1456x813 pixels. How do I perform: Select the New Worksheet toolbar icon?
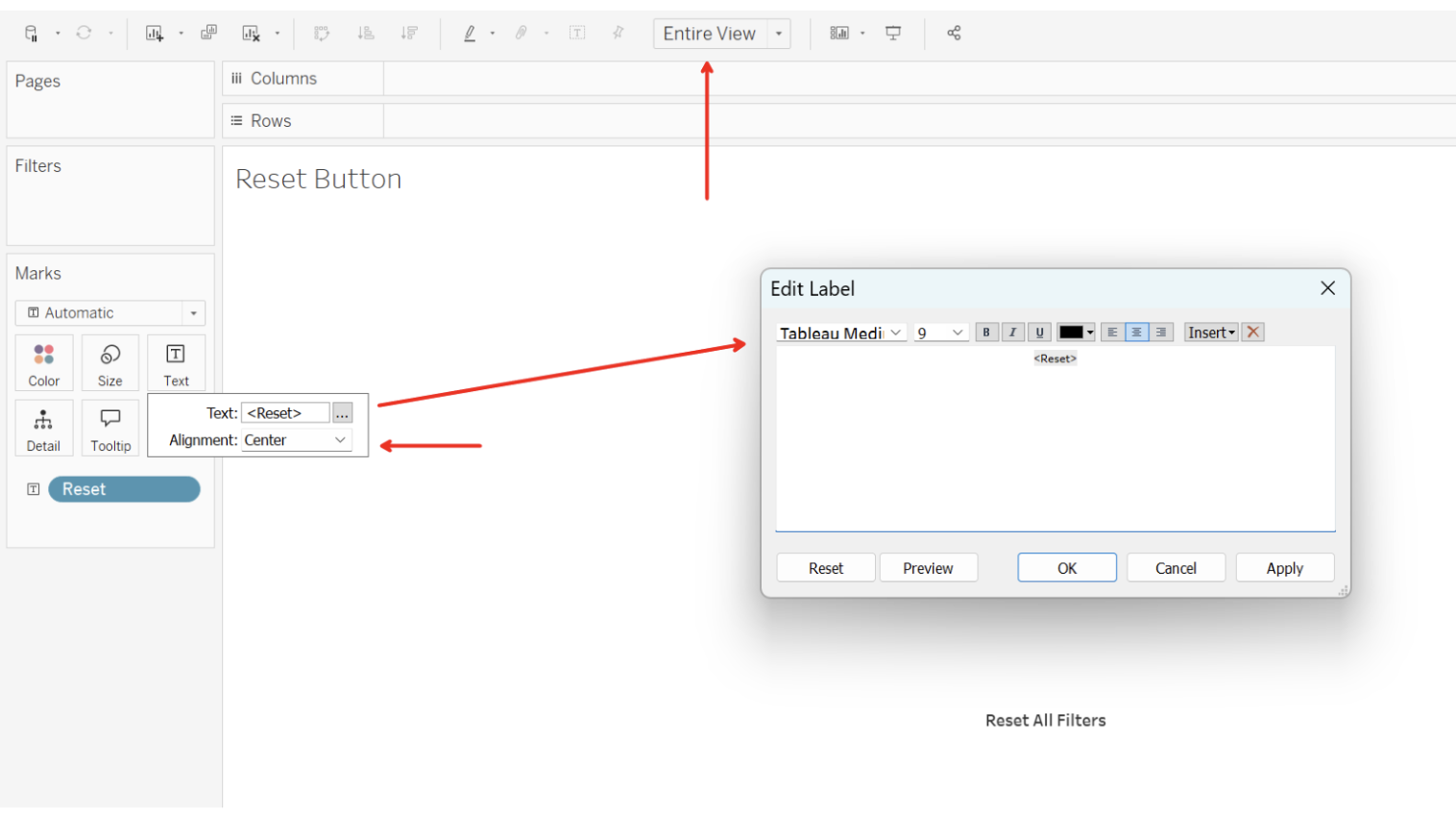tap(154, 32)
